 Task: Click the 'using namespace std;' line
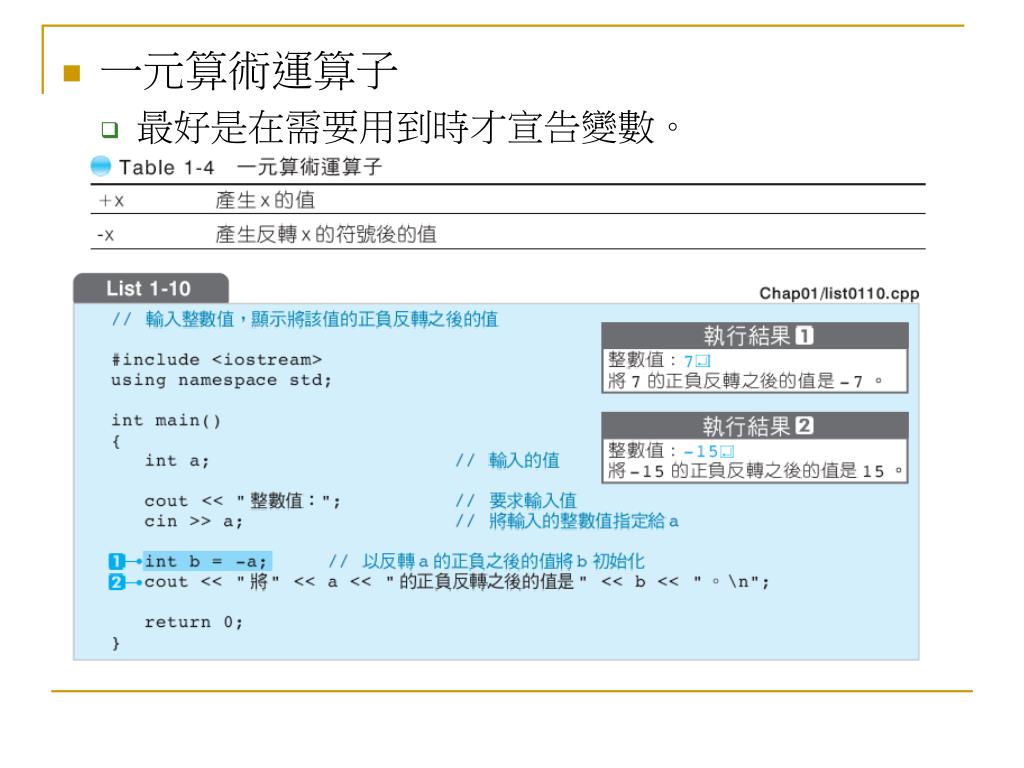(x=221, y=380)
